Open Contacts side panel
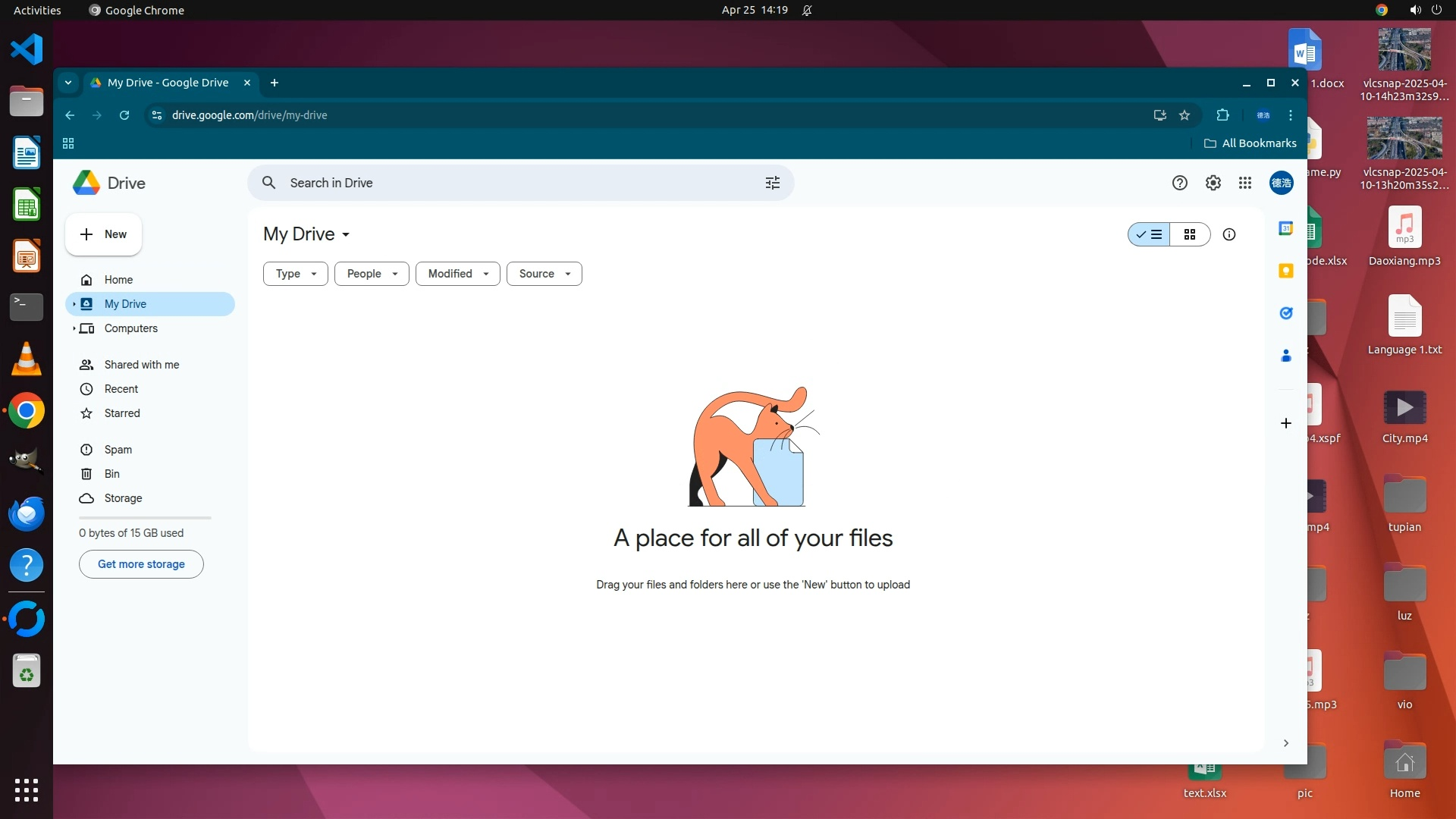The image size is (1456, 819). coord(1286,356)
